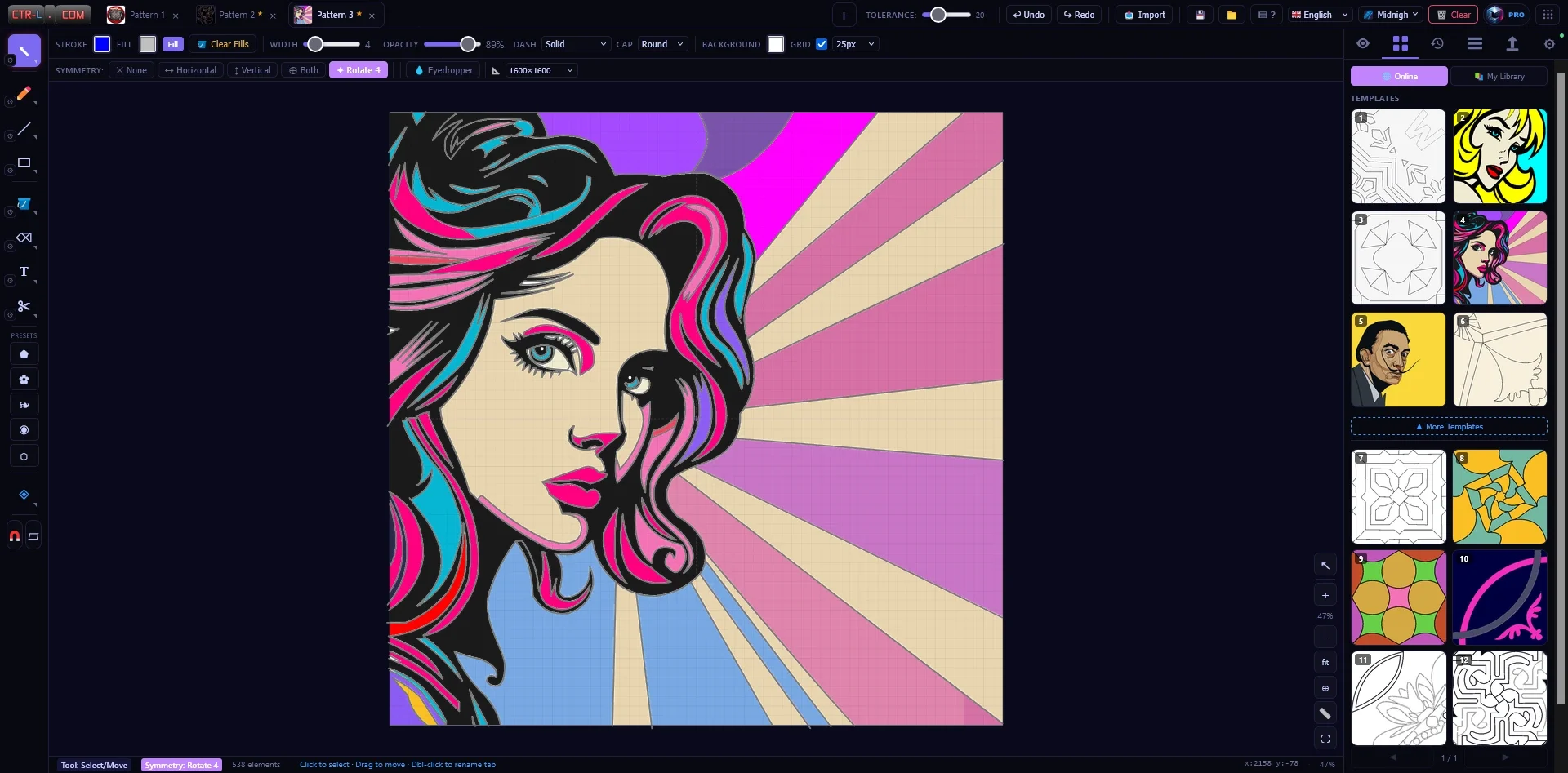
Task: Pick the scissors cut tool
Action: pyautogui.click(x=24, y=306)
